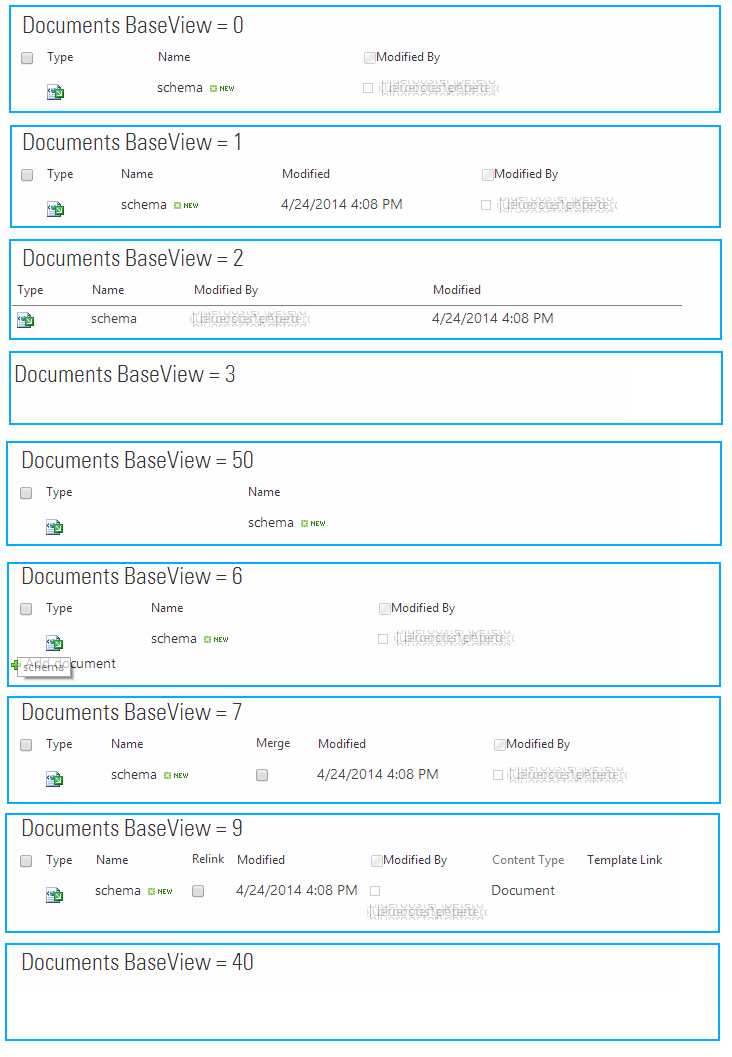Sort by Type column in BaseView = 0

(60, 57)
